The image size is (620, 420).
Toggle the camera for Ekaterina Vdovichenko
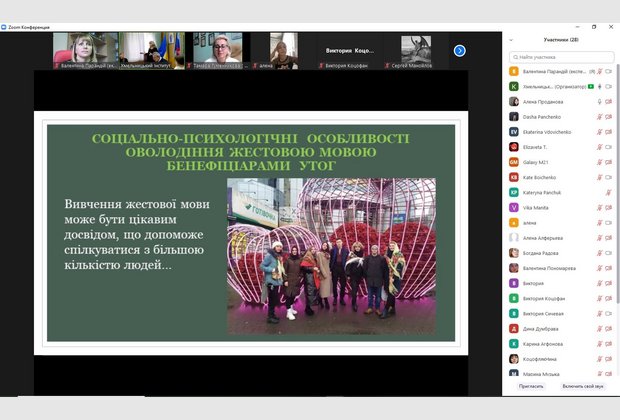(608, 132)
